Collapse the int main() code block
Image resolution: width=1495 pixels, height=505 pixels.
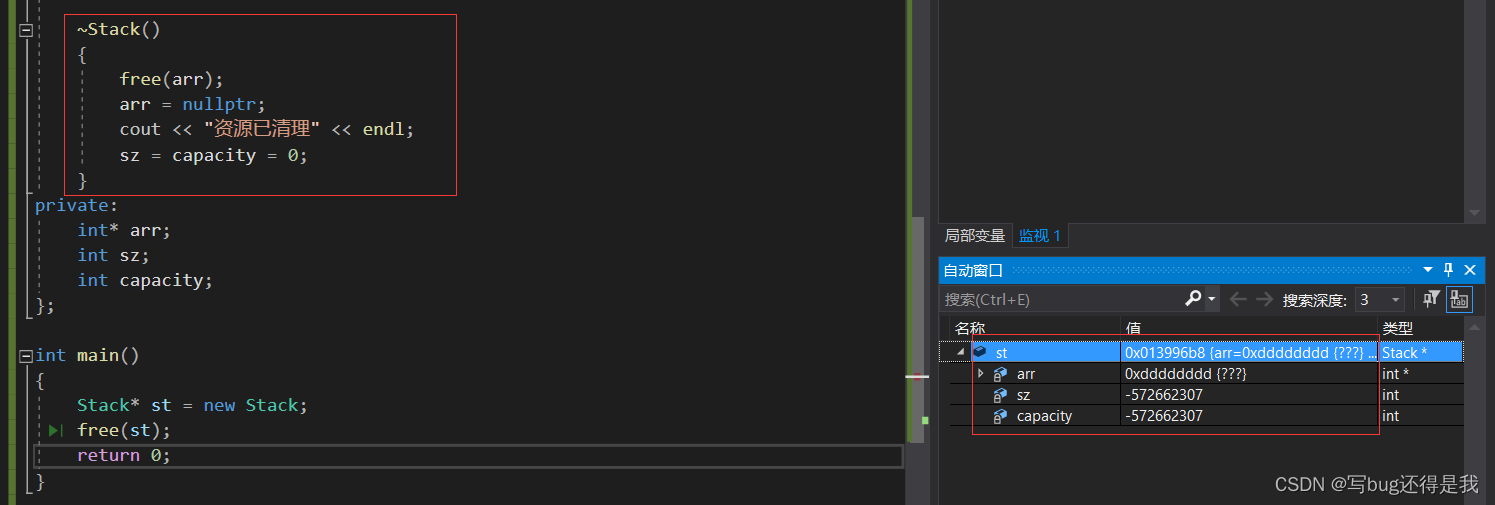(26, 355)
